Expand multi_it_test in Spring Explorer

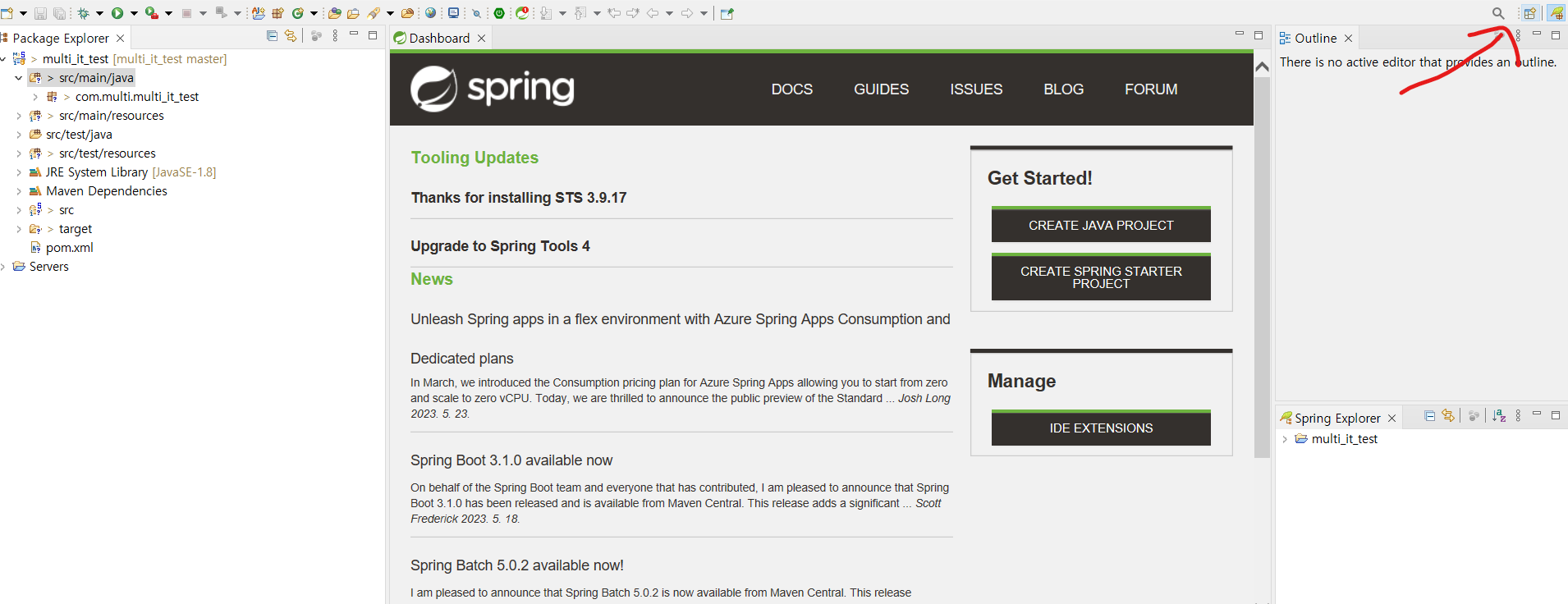click(x=1285, y=439)
